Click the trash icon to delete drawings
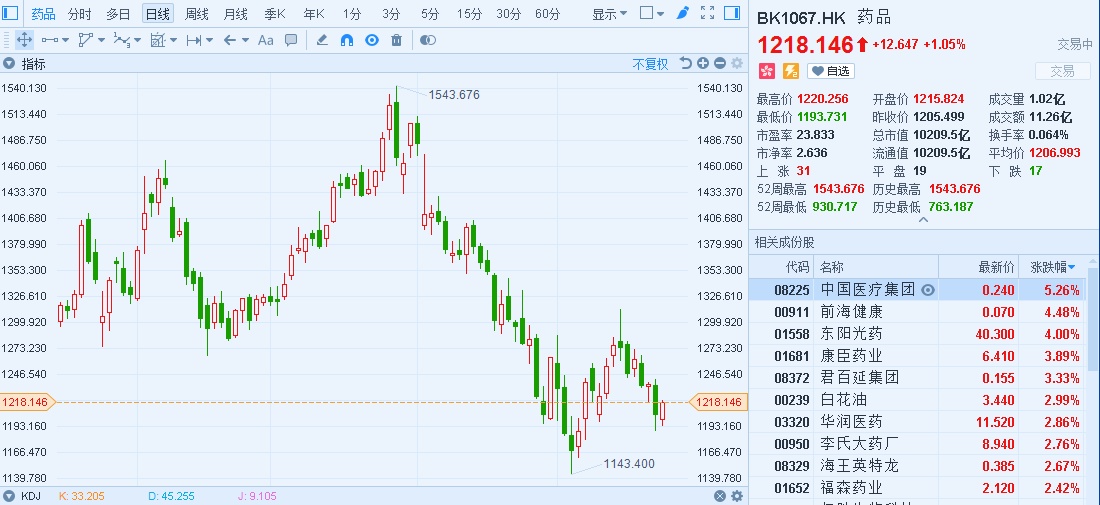1100x505 pixels. tap(396, 40)
